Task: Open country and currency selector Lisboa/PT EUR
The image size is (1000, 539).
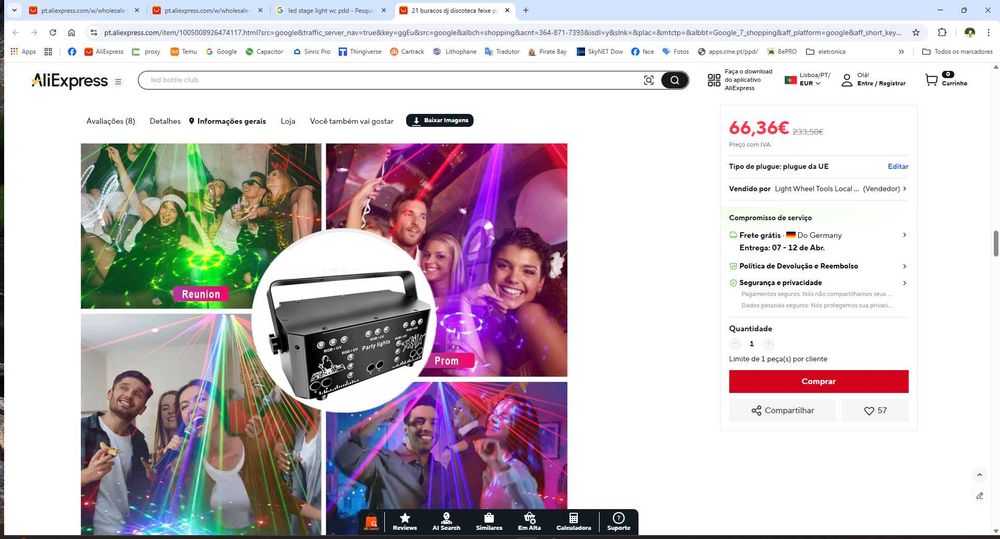Action: coord(807,79)
